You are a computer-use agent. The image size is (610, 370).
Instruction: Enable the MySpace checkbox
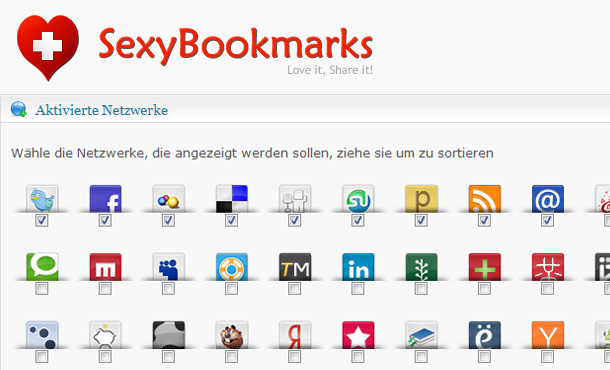coord(168,289)
